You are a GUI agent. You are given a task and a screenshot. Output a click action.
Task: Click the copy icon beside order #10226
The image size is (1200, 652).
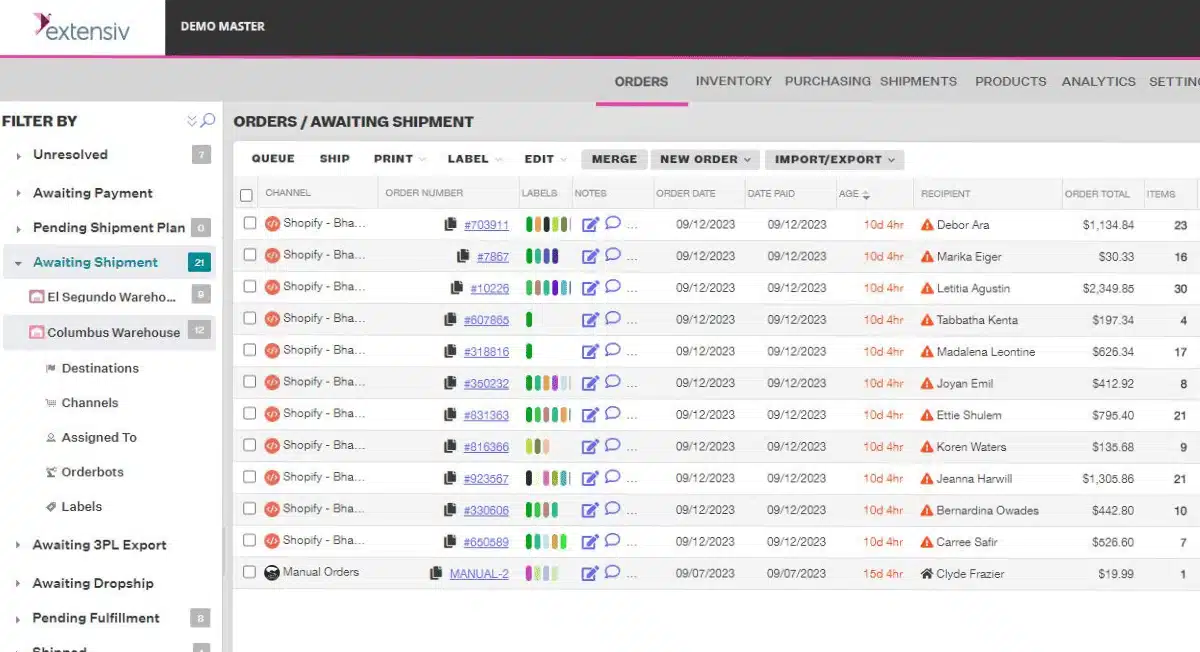[457, 289]
